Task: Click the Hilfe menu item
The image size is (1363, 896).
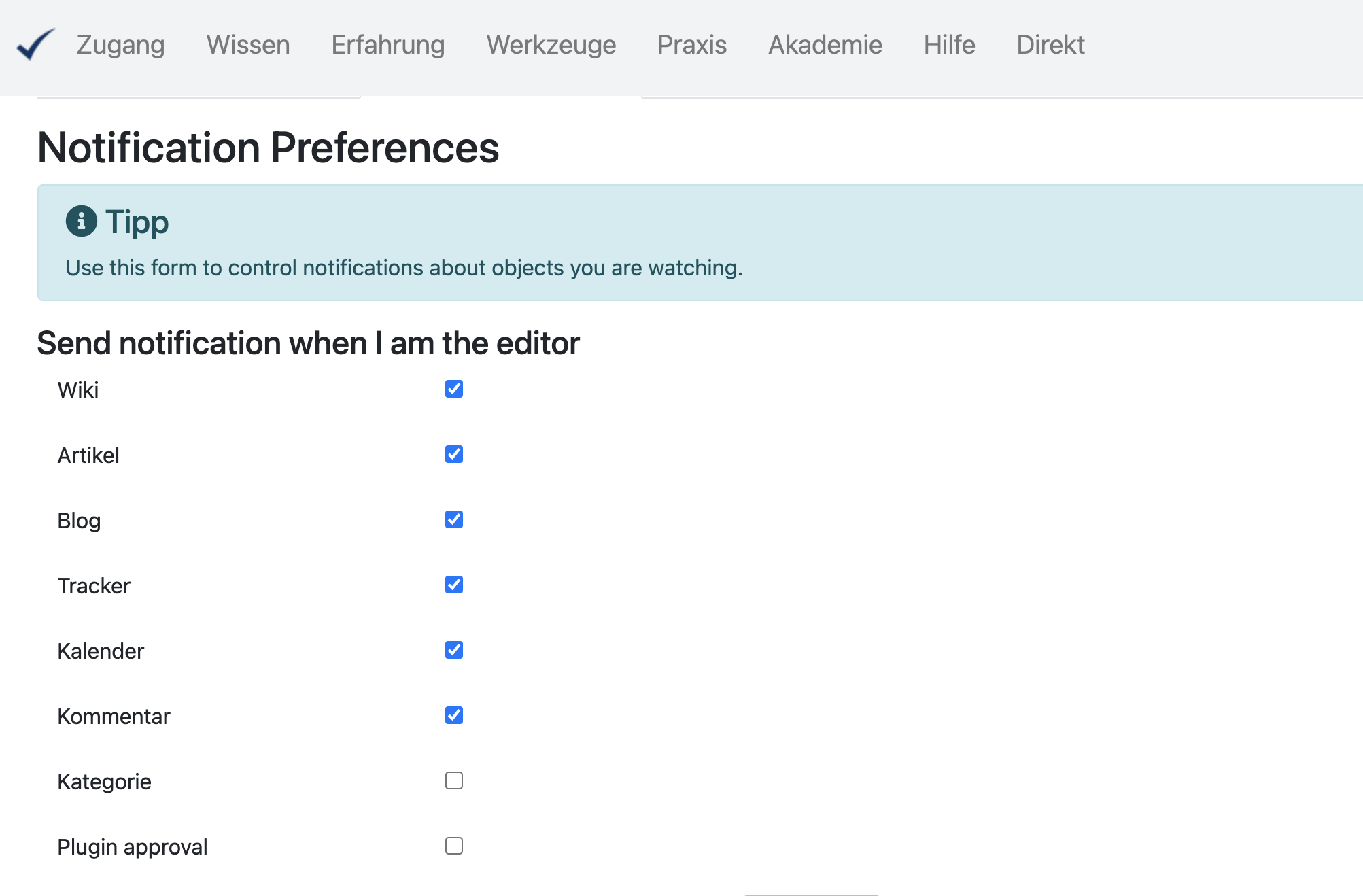Action: tap(949, 45)
